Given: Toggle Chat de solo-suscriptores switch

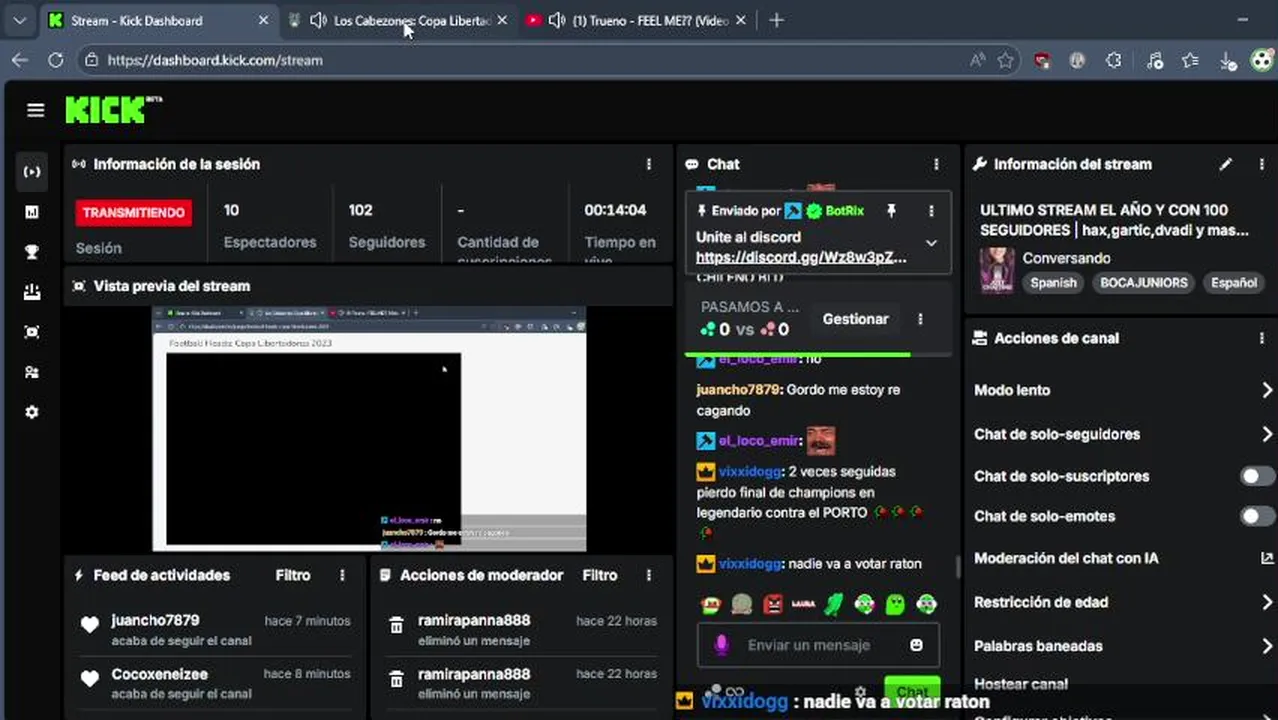Looking at the screenshot, I should (x=1257, y=476).
